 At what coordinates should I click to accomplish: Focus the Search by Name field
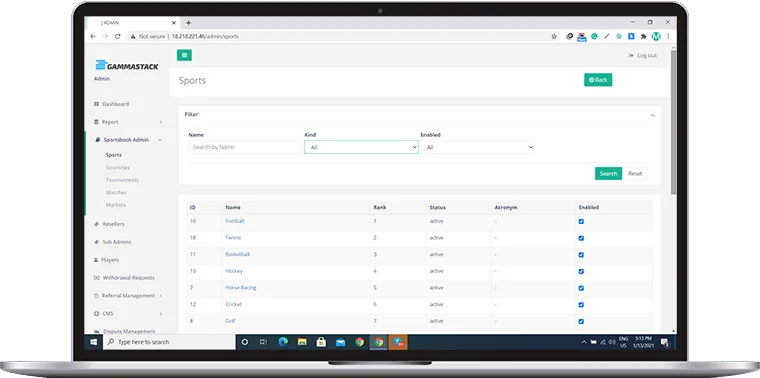[x=245, y=147]
